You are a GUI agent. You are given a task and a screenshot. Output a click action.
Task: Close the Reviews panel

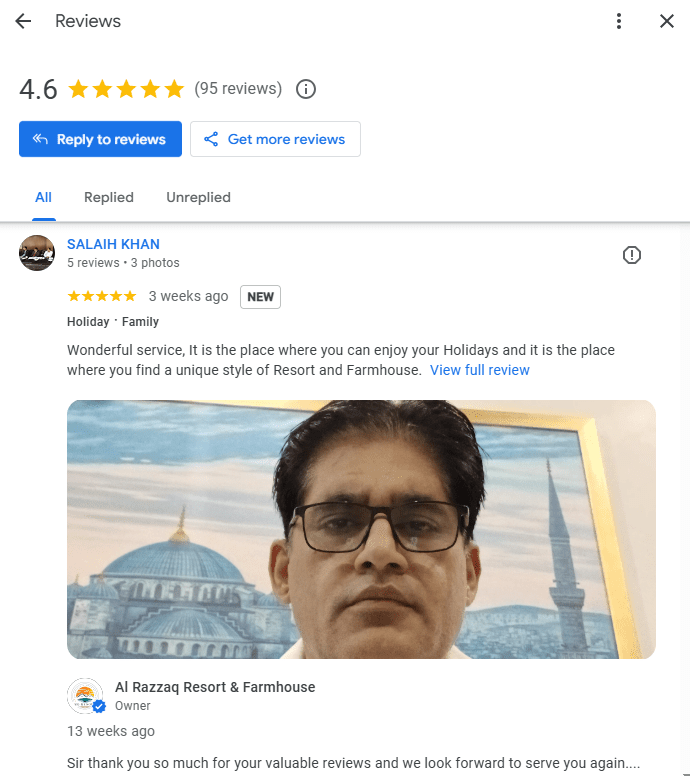click(x=667, y=21)
